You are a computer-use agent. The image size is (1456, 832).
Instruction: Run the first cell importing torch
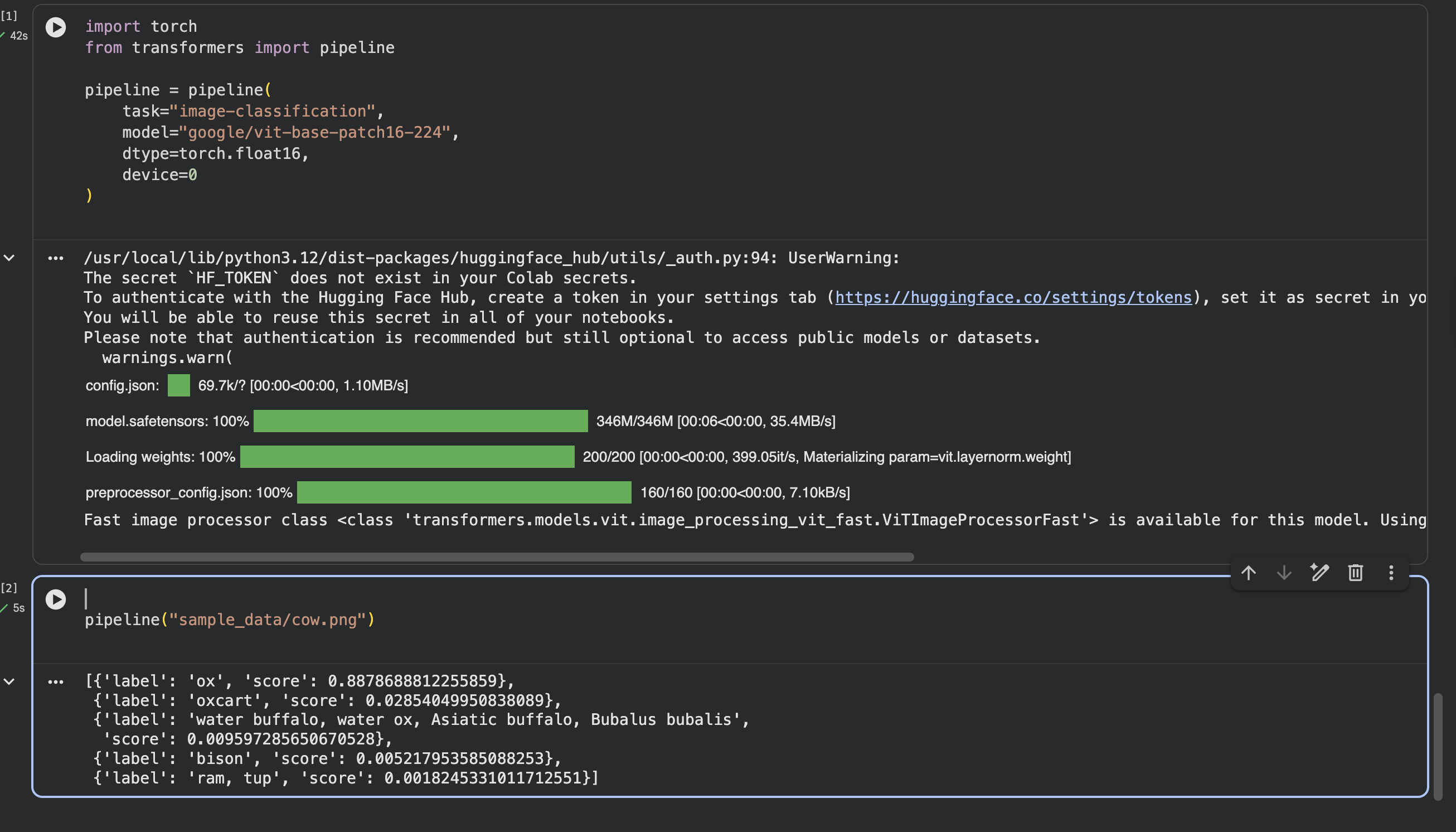(55, 27)
